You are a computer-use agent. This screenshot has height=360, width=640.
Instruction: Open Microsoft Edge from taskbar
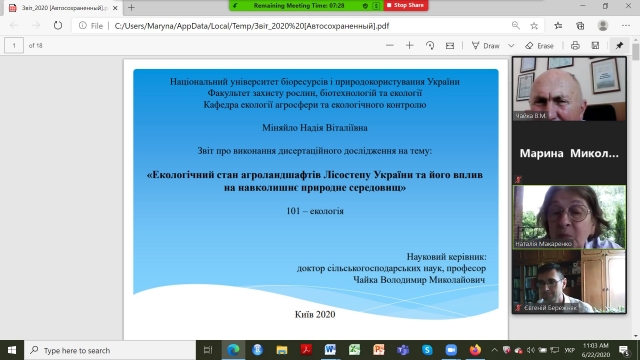(233, 350)
